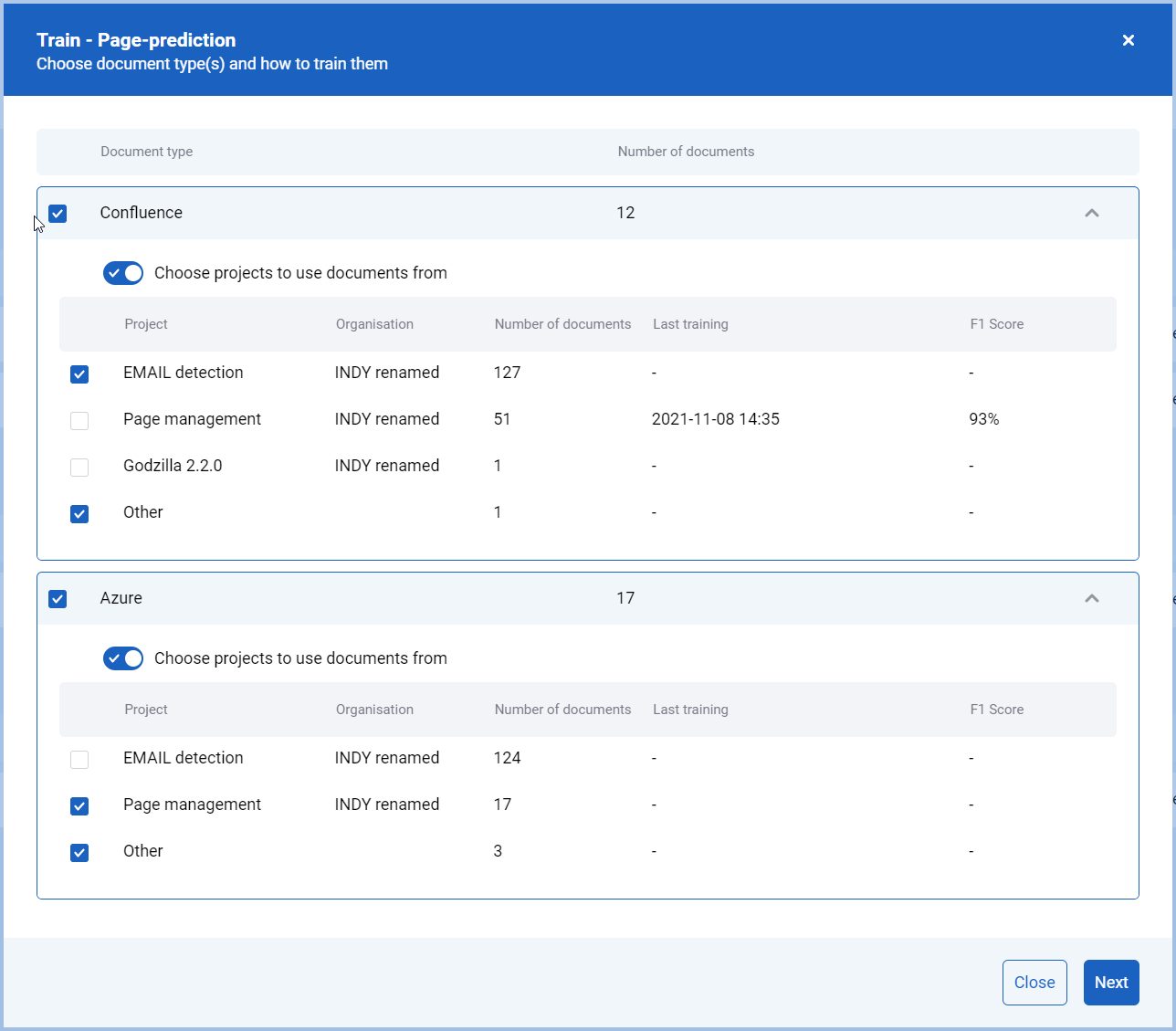Click Page management name under Confluence

click(192, 419)
